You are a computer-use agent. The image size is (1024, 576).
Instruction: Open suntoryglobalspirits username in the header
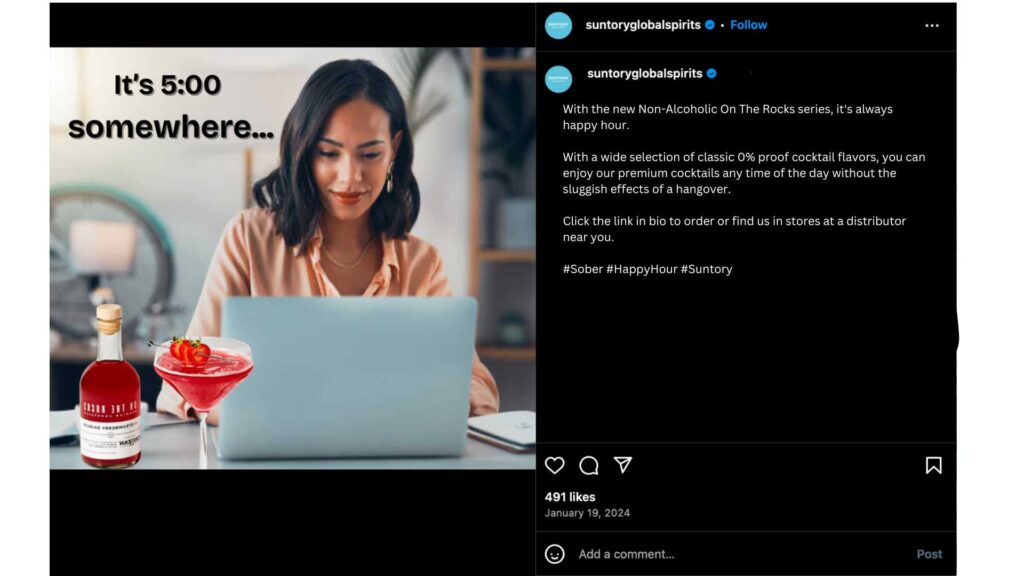click(643, 25)
